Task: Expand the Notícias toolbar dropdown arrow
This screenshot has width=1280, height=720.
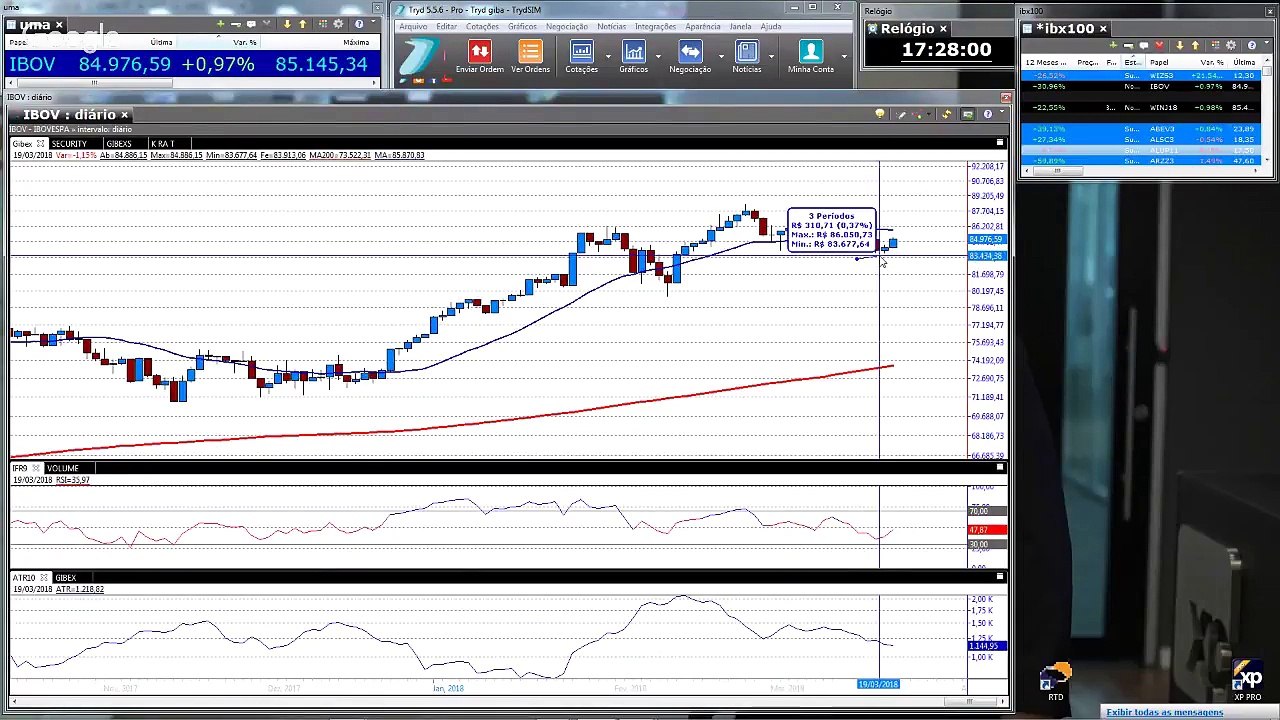Action: coord(770,56)
